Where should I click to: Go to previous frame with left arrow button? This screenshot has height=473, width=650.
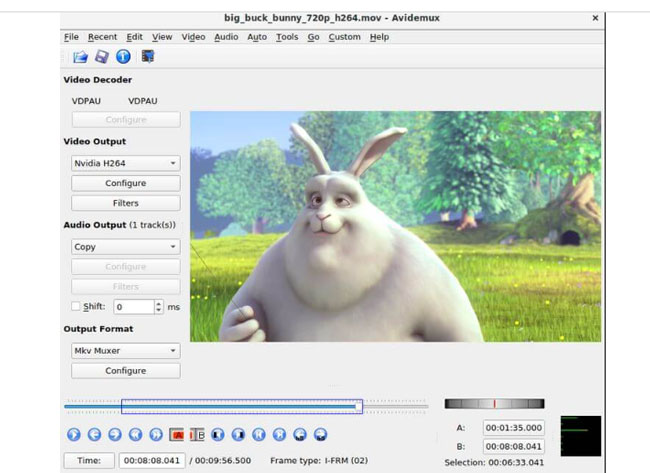[x=95, y=434]
